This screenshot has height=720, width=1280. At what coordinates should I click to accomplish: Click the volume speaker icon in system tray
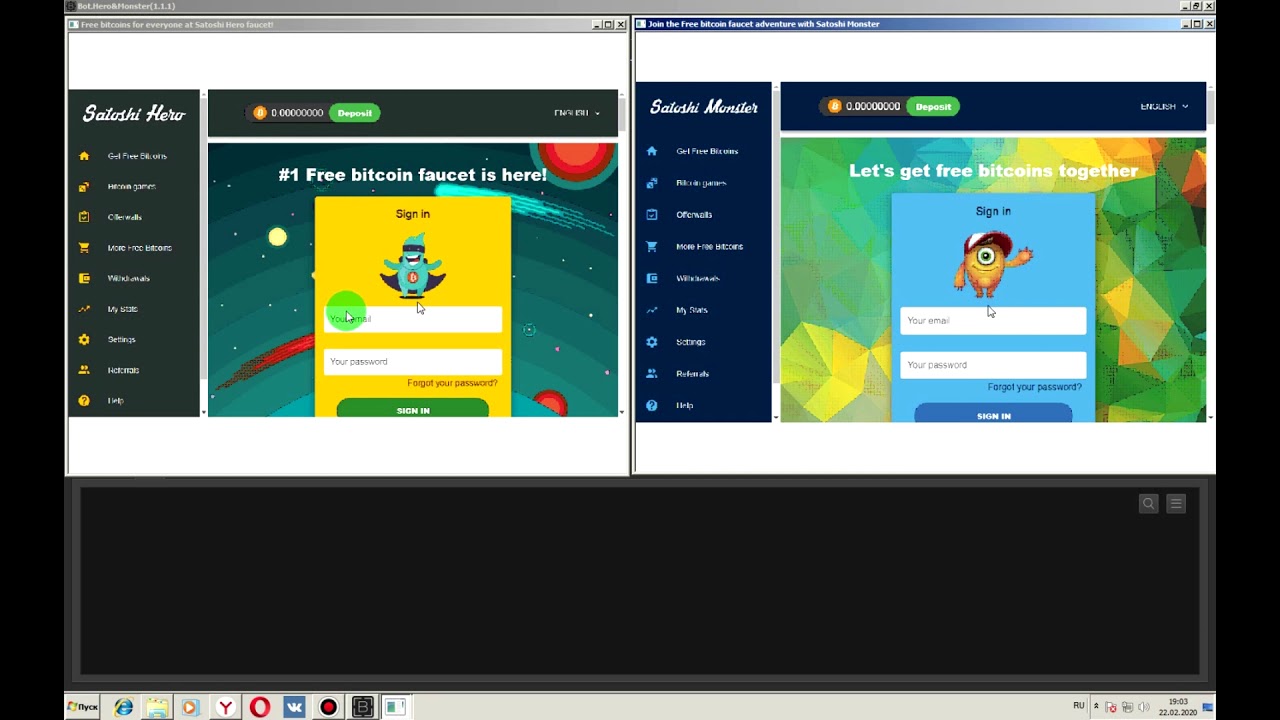1143,707
